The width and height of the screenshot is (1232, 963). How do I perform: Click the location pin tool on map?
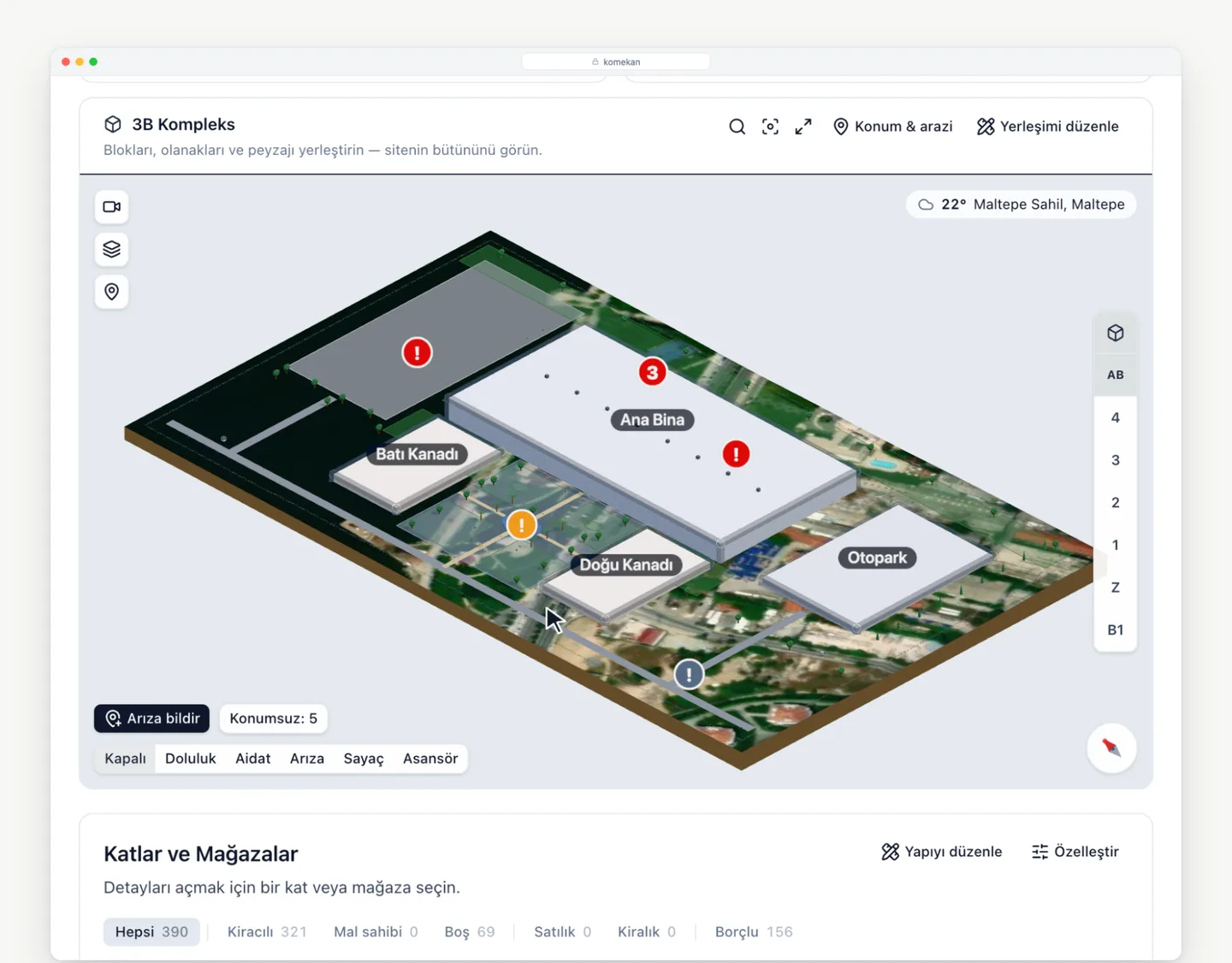coord(111,292)
